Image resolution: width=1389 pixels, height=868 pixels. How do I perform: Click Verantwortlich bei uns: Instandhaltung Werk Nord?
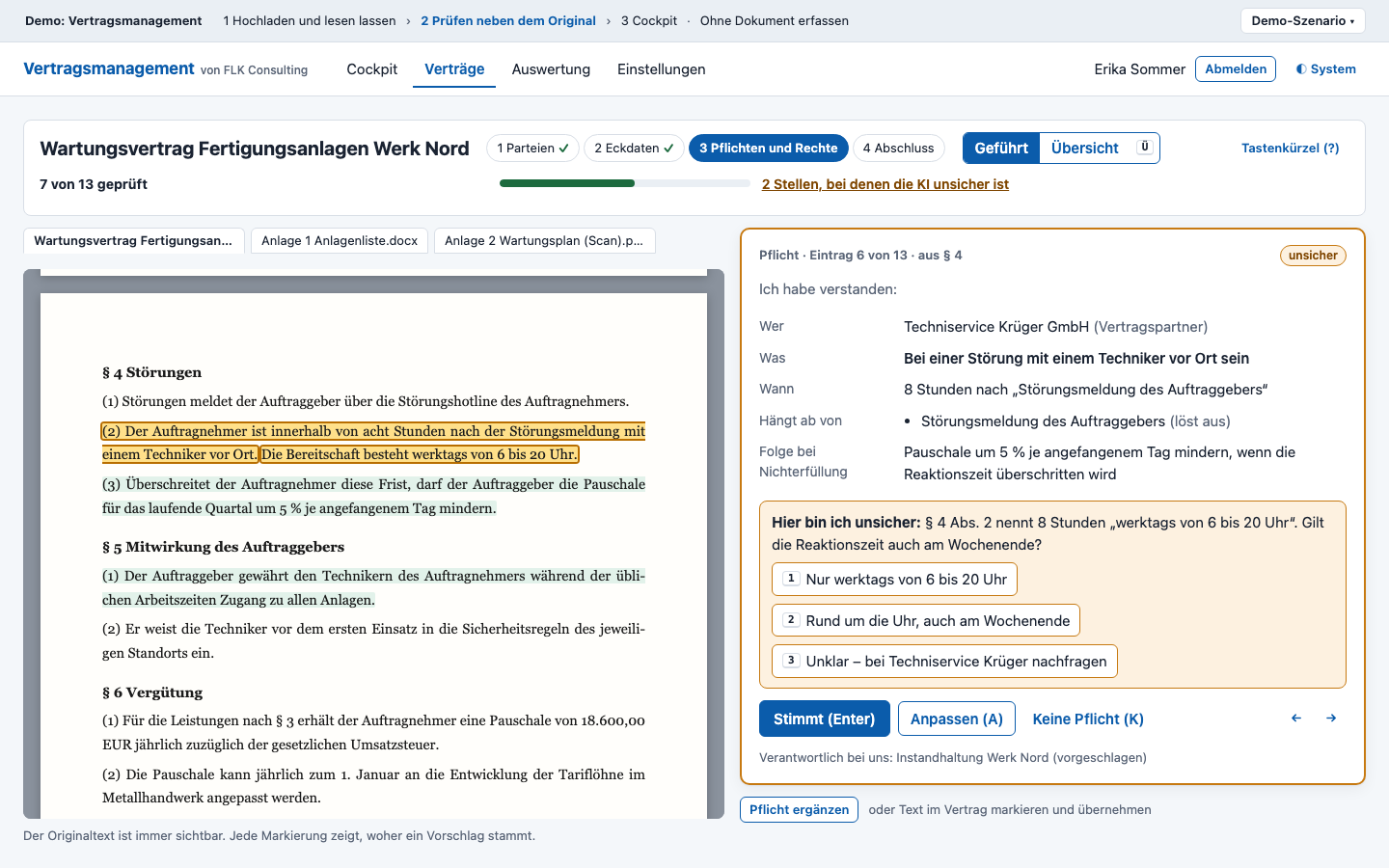point(953,758)
